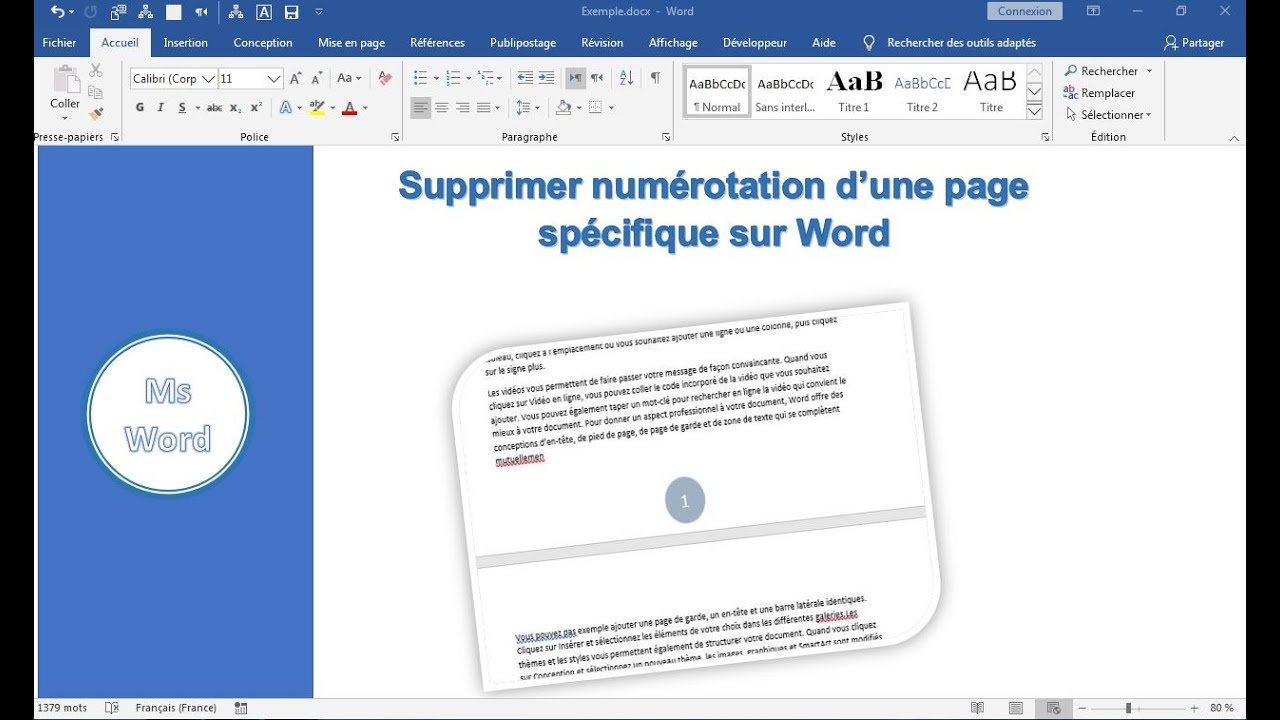Apply the Titre 1 style
The width and height of the screenshot is (1280, 720).
(854, 91)
